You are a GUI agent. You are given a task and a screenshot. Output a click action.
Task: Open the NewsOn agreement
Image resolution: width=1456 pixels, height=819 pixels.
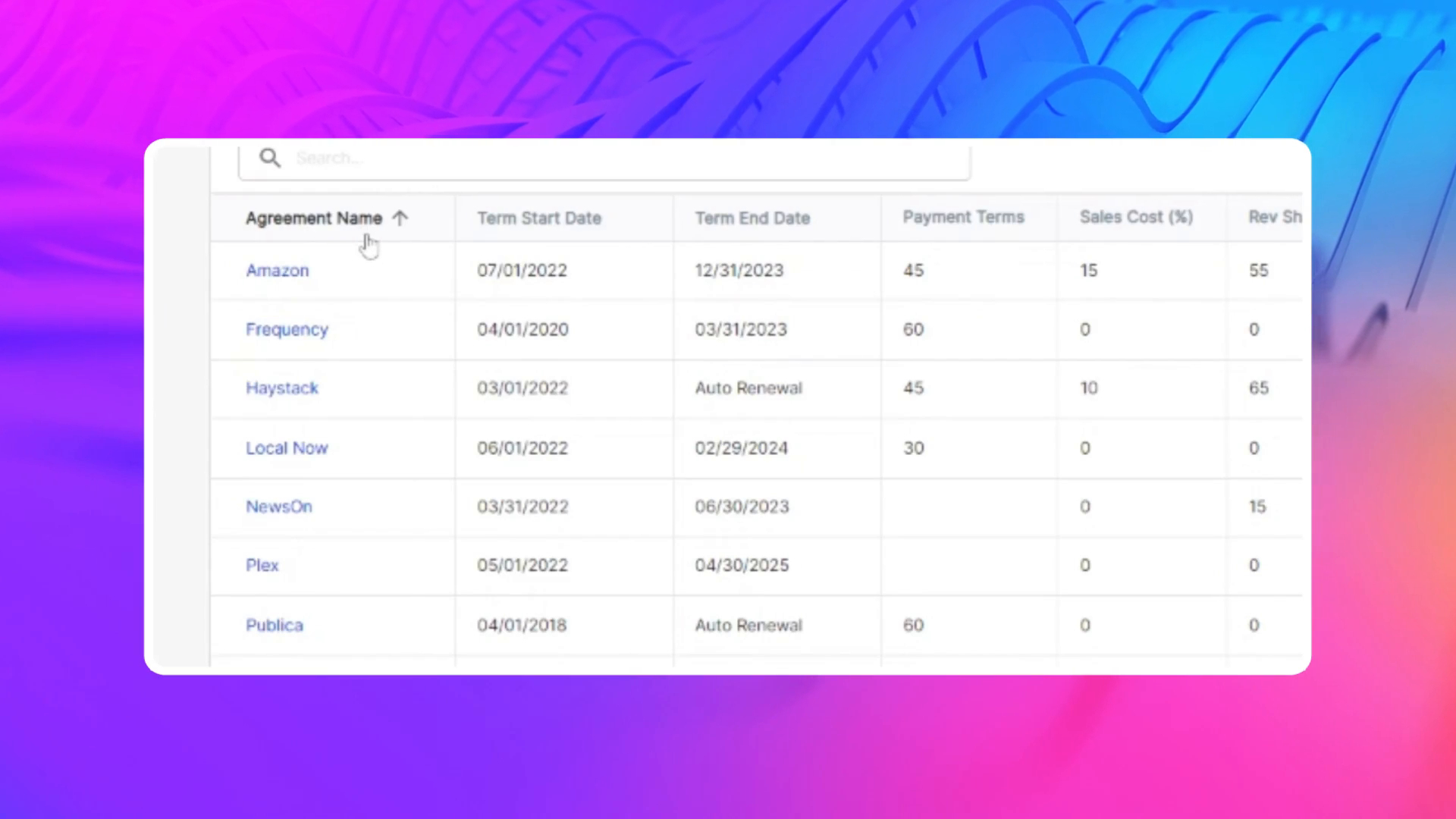coord(279,507)
